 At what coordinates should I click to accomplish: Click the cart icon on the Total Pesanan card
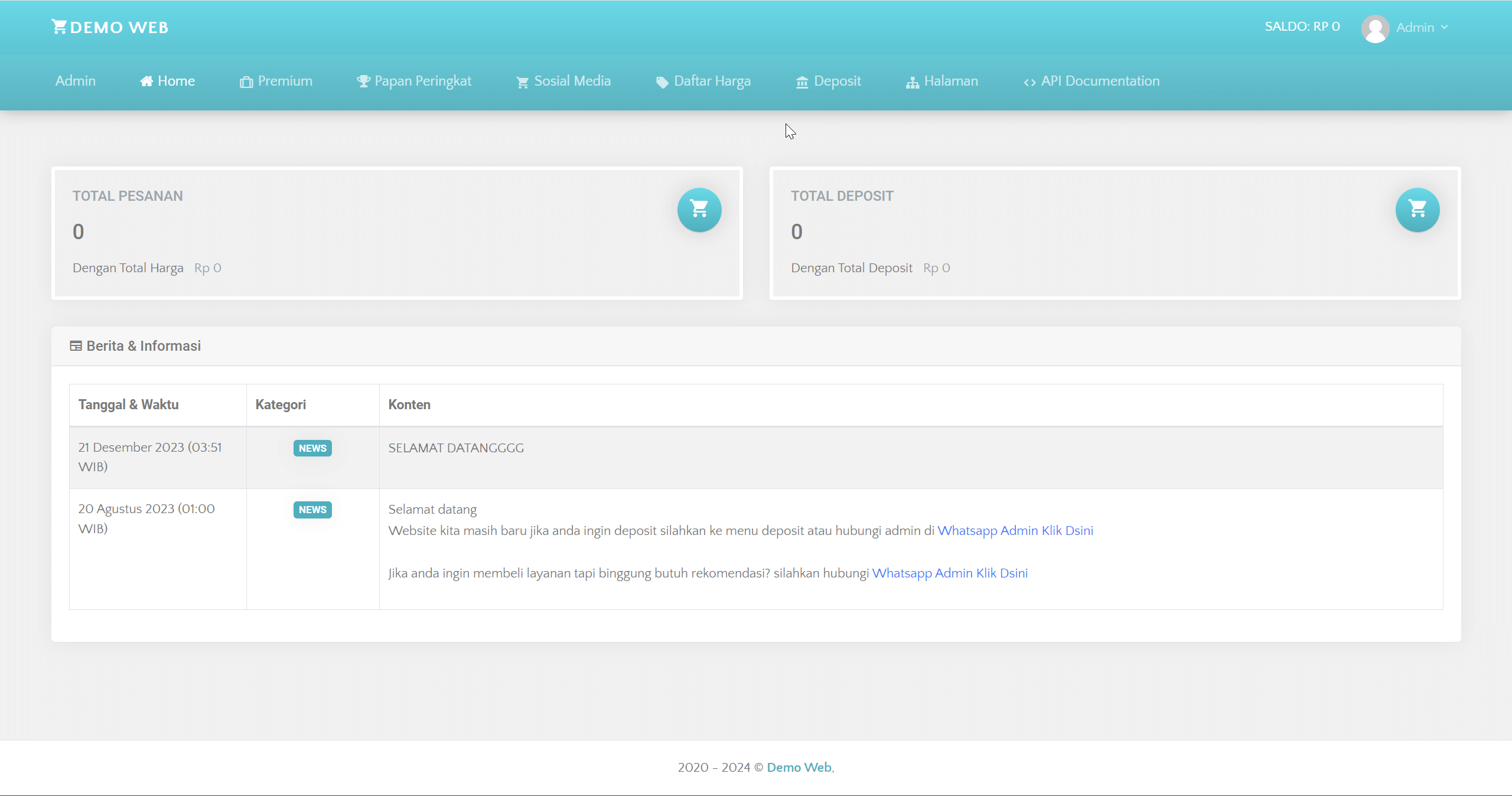(699, 210)
